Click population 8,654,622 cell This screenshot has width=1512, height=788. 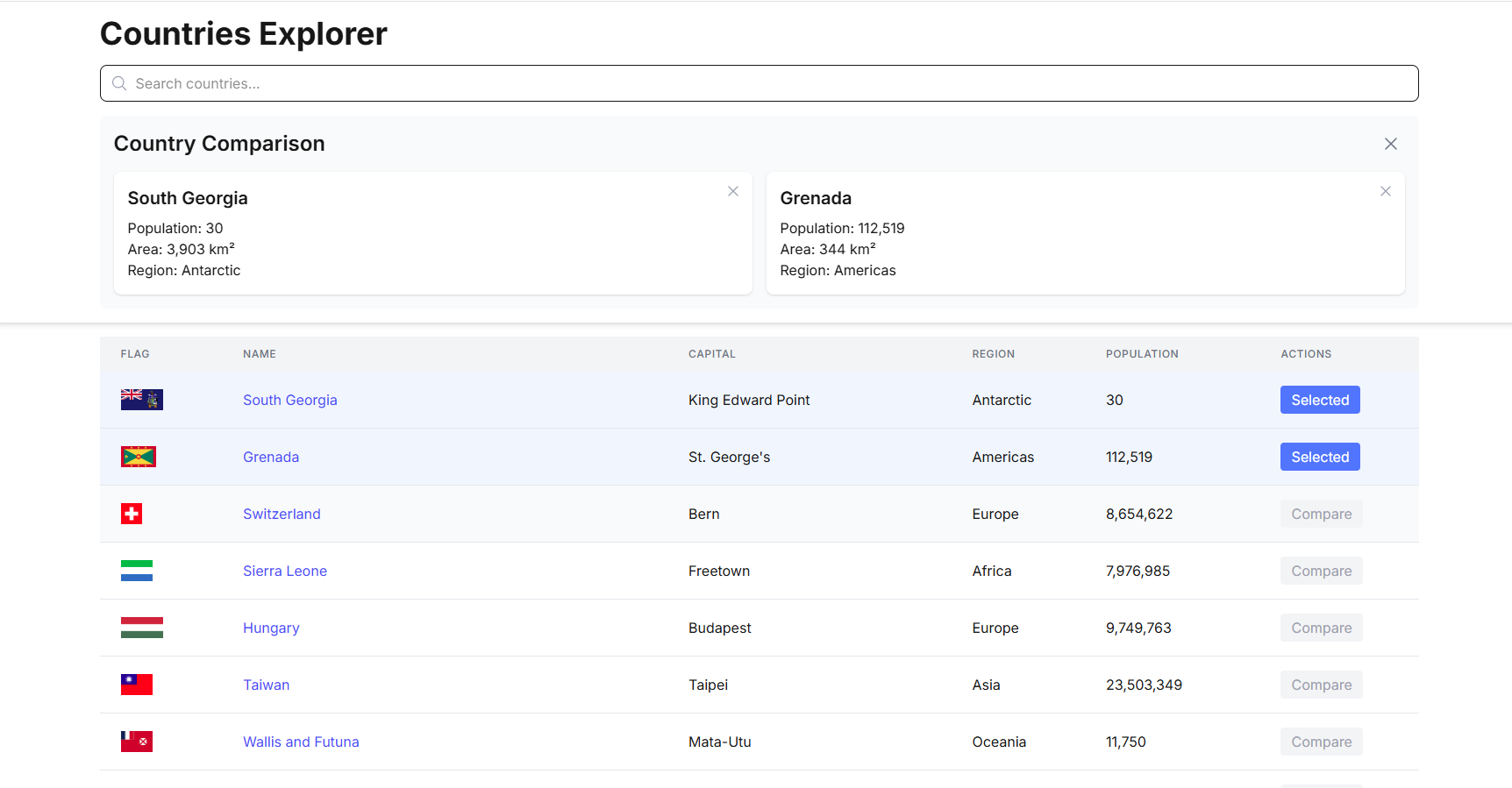[x=1139, y=514]
